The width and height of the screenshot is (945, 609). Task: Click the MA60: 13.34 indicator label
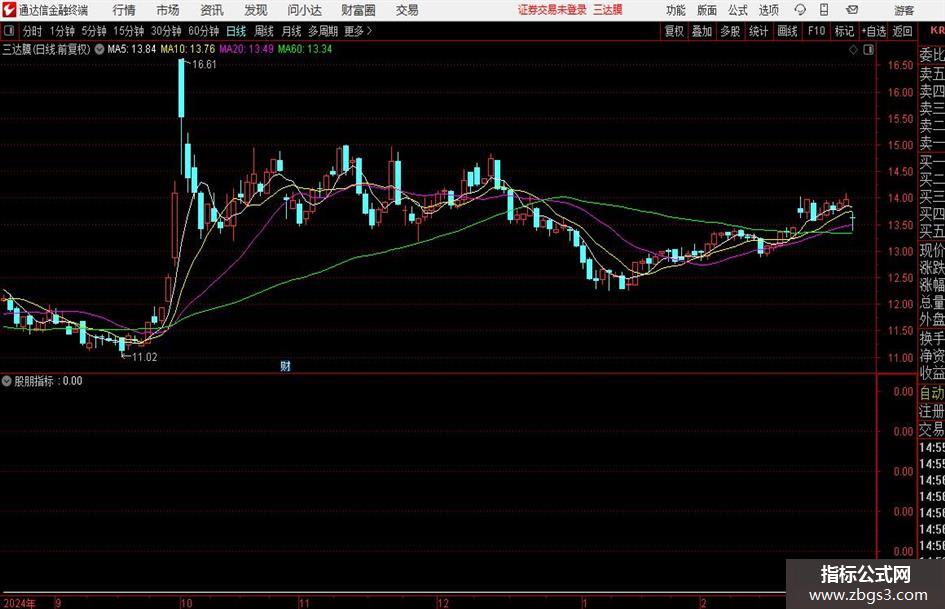305,49
